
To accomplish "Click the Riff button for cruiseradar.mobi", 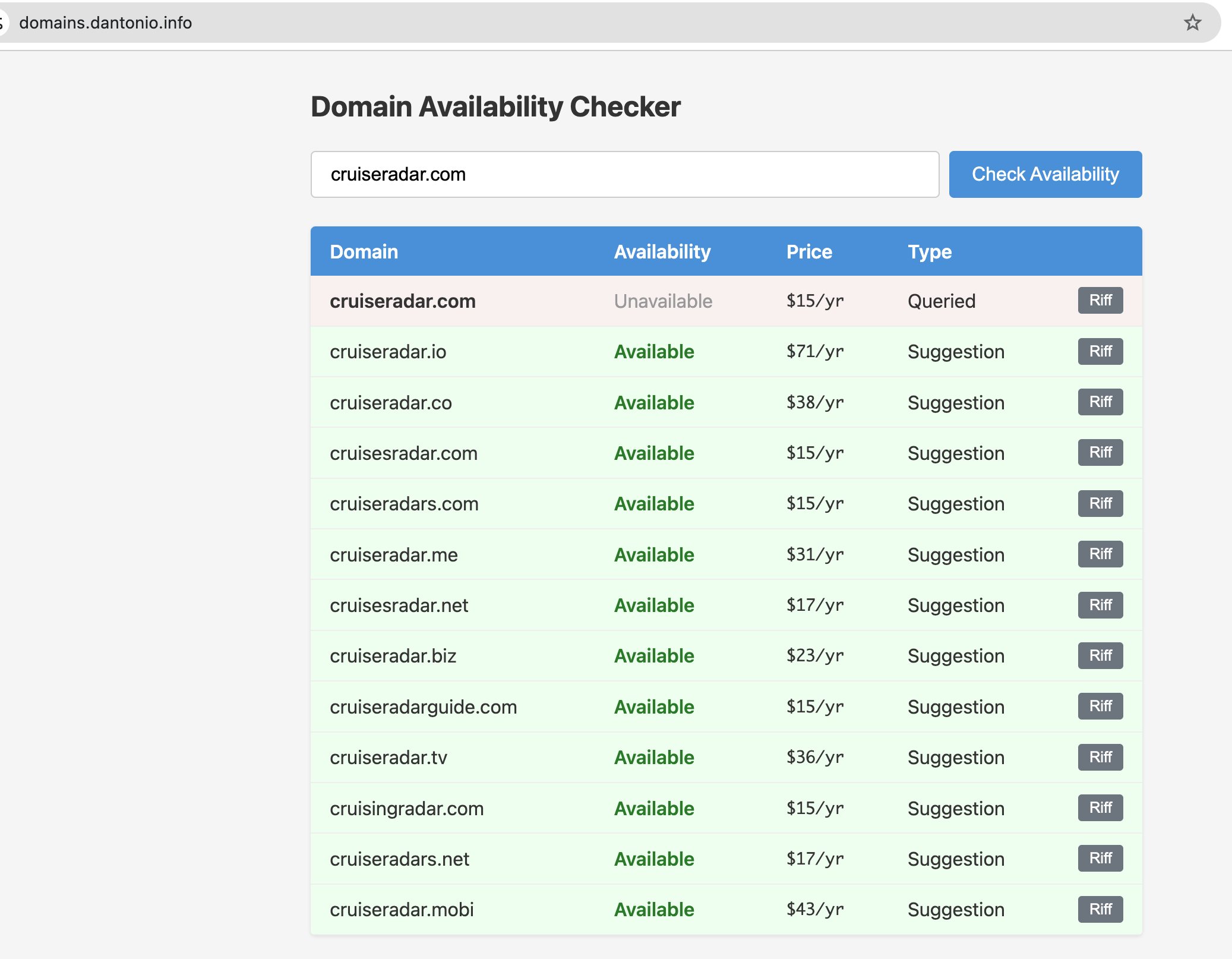I will pos(1100,909).
